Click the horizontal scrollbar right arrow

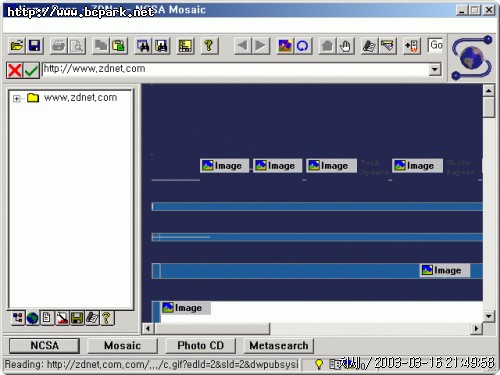pyautogui.click(x=476, y=329)
